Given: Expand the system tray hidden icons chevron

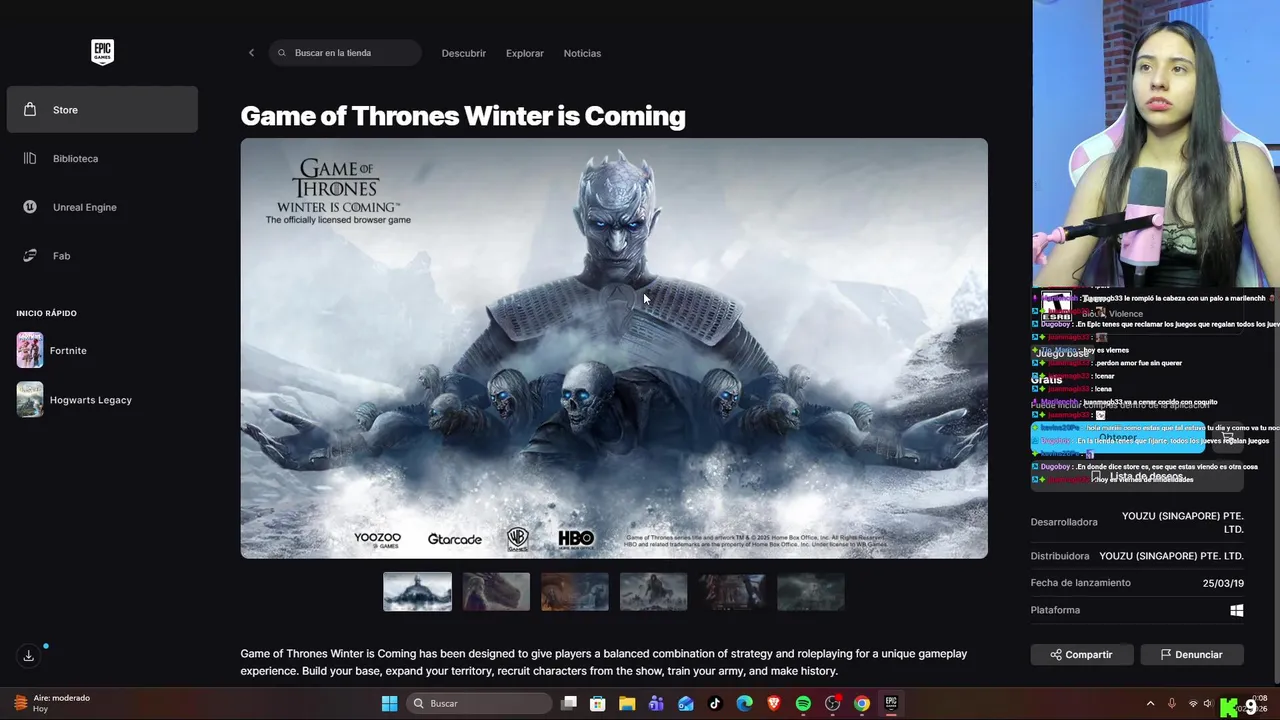Looking at the screenshot, I should point(1150,704).
